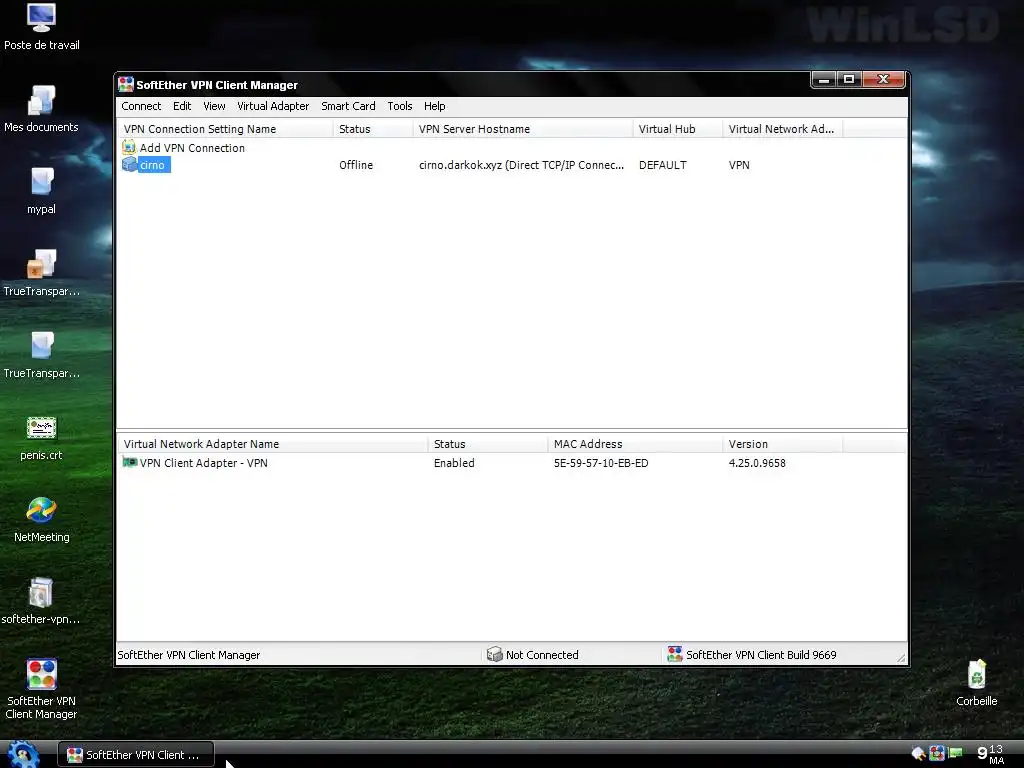Open the Connect menu
Viewport: 1024px width, 768px height.
click(141, 106)
